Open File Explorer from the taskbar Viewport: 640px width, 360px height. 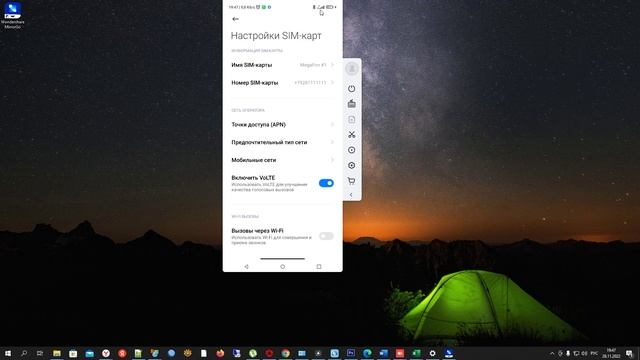click(57, 353)
